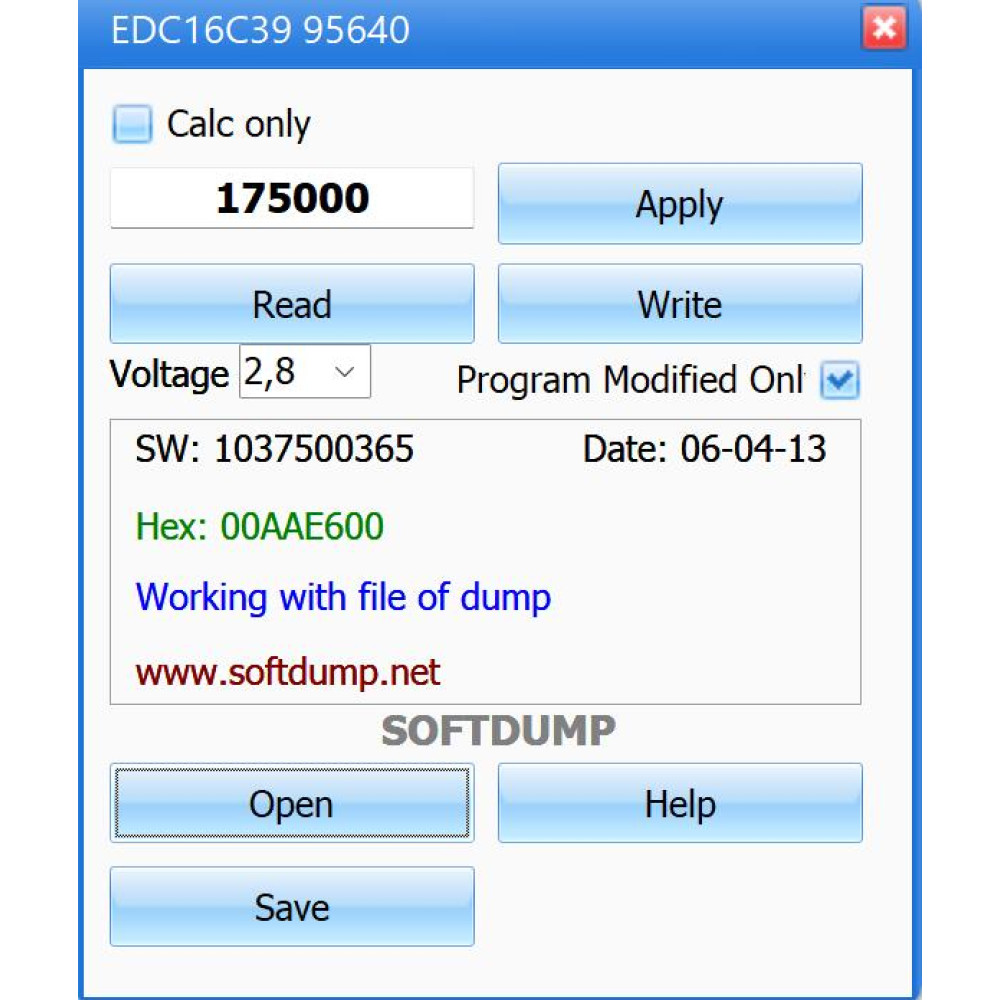Viewport: 1000px width, 1000px height.
Task: Click the Save button
Action: [292, 906]
